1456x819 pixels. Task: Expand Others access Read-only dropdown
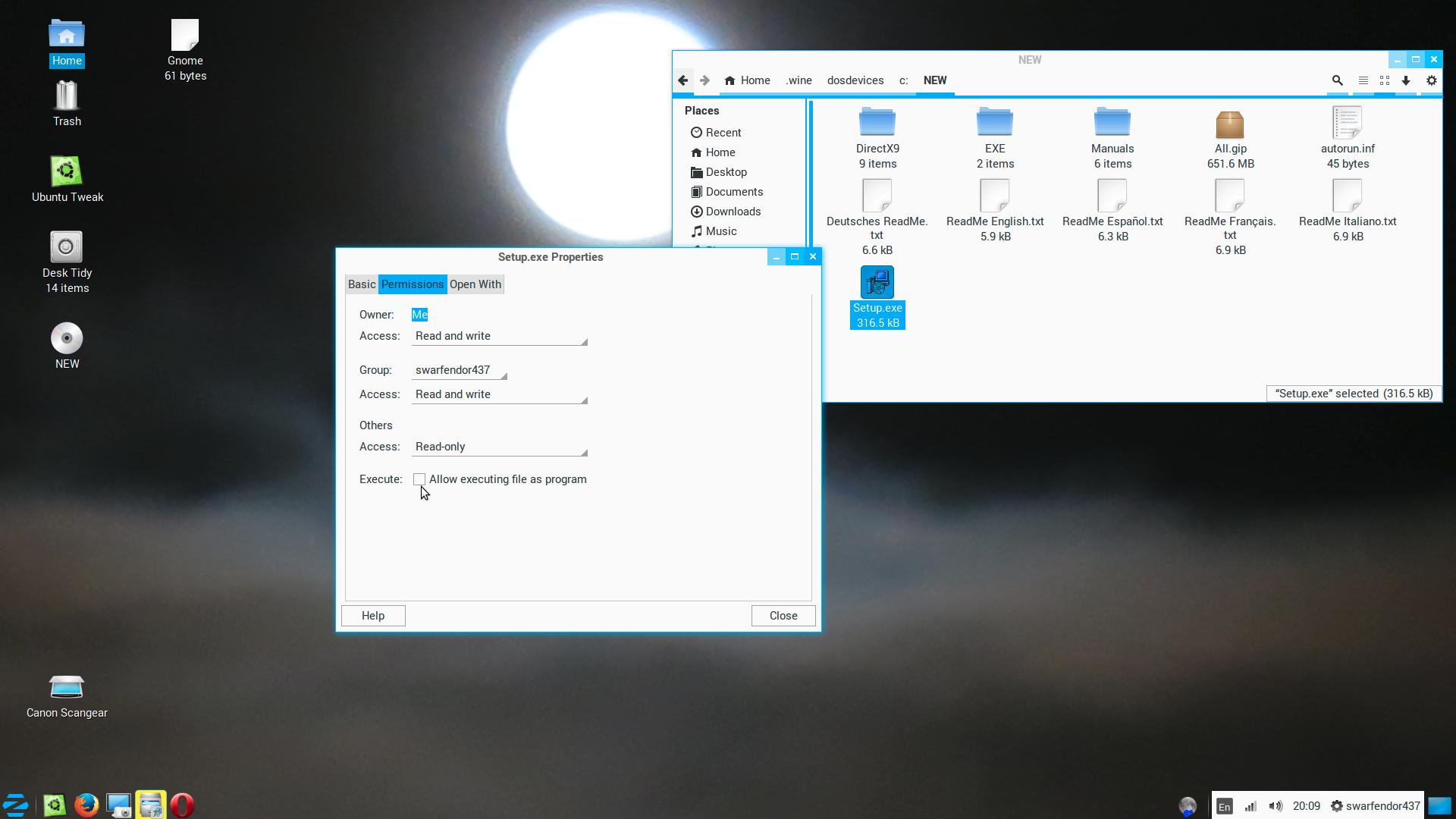tap(499, 447)
